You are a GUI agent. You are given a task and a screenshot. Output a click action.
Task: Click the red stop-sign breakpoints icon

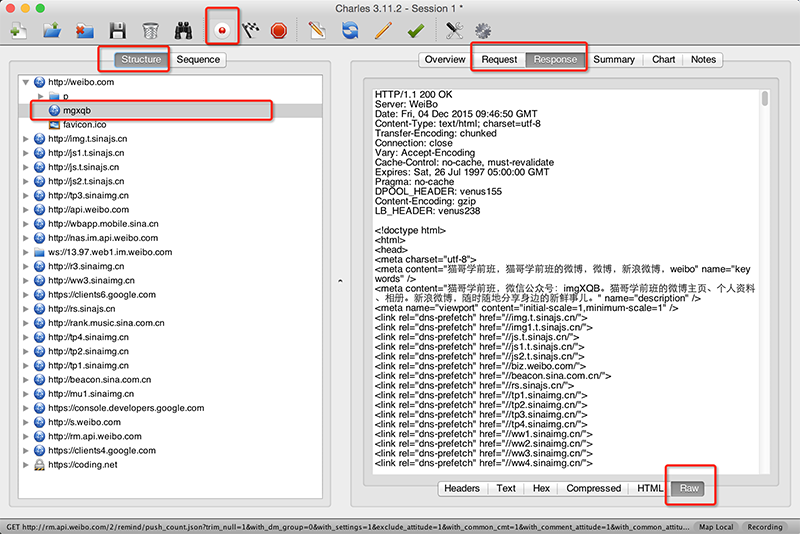coord(279,31)
